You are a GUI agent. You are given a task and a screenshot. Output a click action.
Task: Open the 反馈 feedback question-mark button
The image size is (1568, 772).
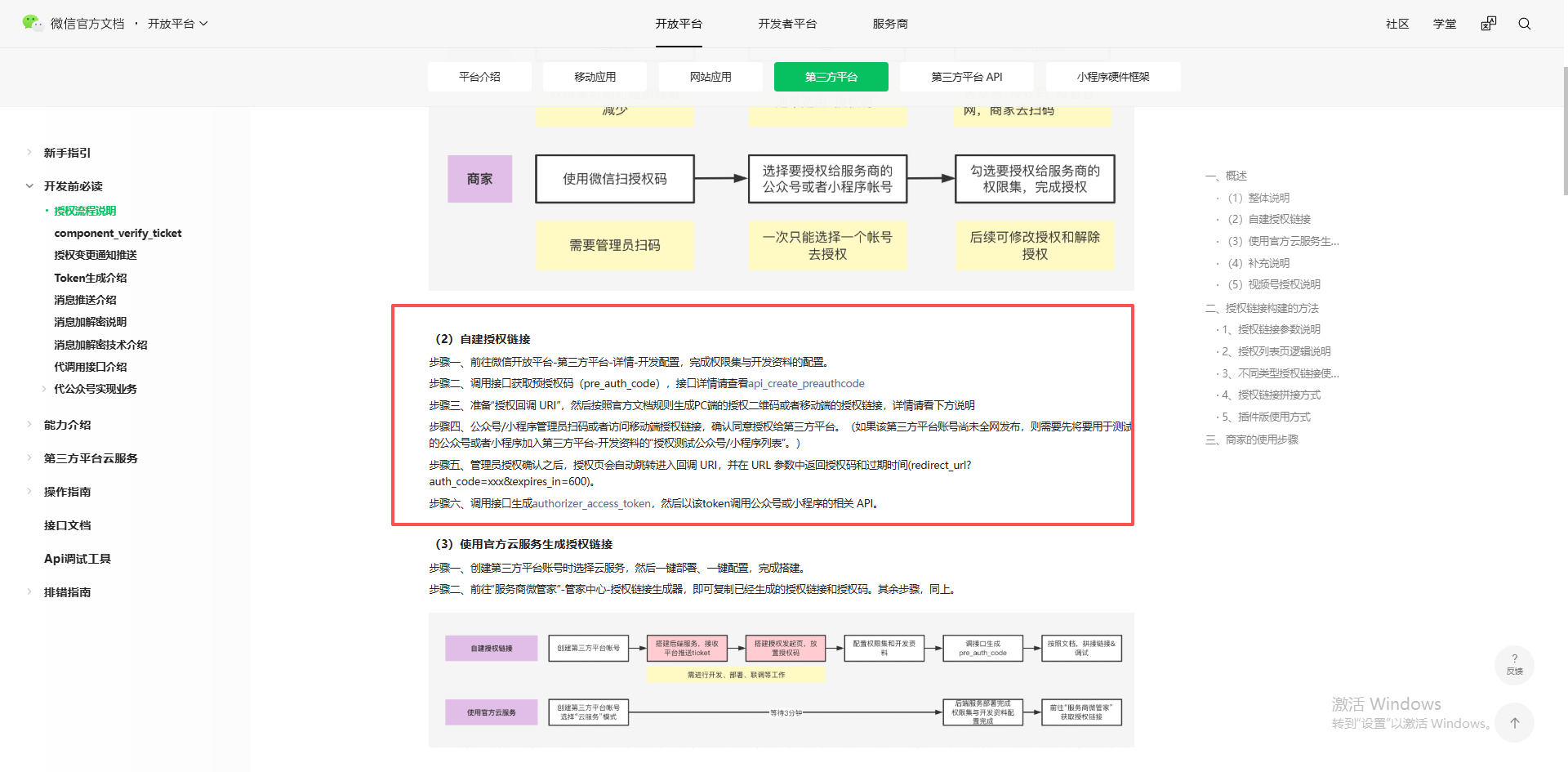pyautogui.click(x=1515, y=664)
